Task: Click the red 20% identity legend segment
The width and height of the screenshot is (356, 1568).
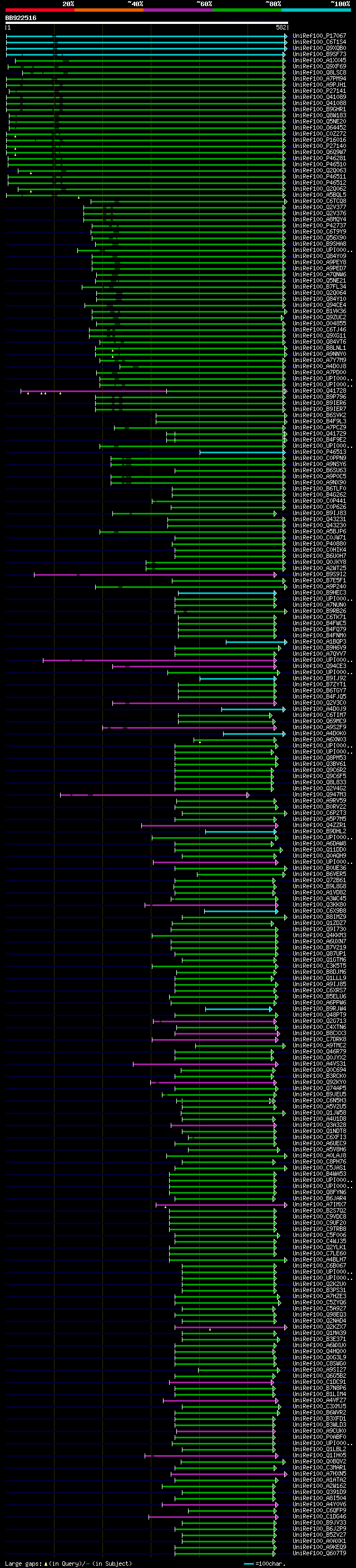Action: pos(39,10)
